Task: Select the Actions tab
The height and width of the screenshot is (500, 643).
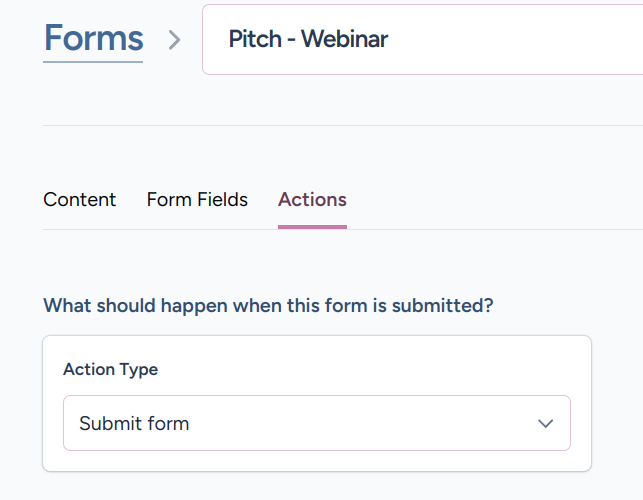Action: click(312, 200)
